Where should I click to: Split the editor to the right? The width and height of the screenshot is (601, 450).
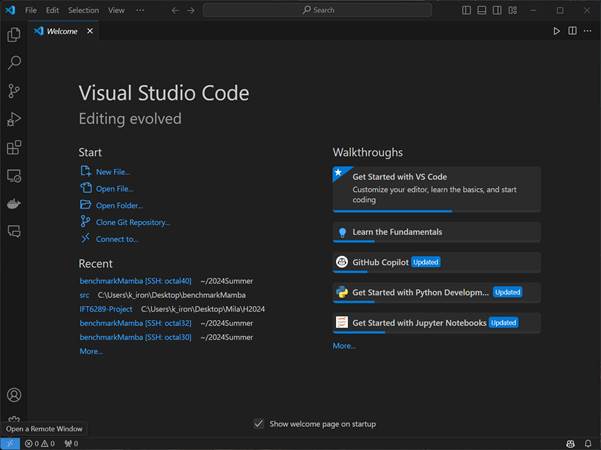click(572, 31)
